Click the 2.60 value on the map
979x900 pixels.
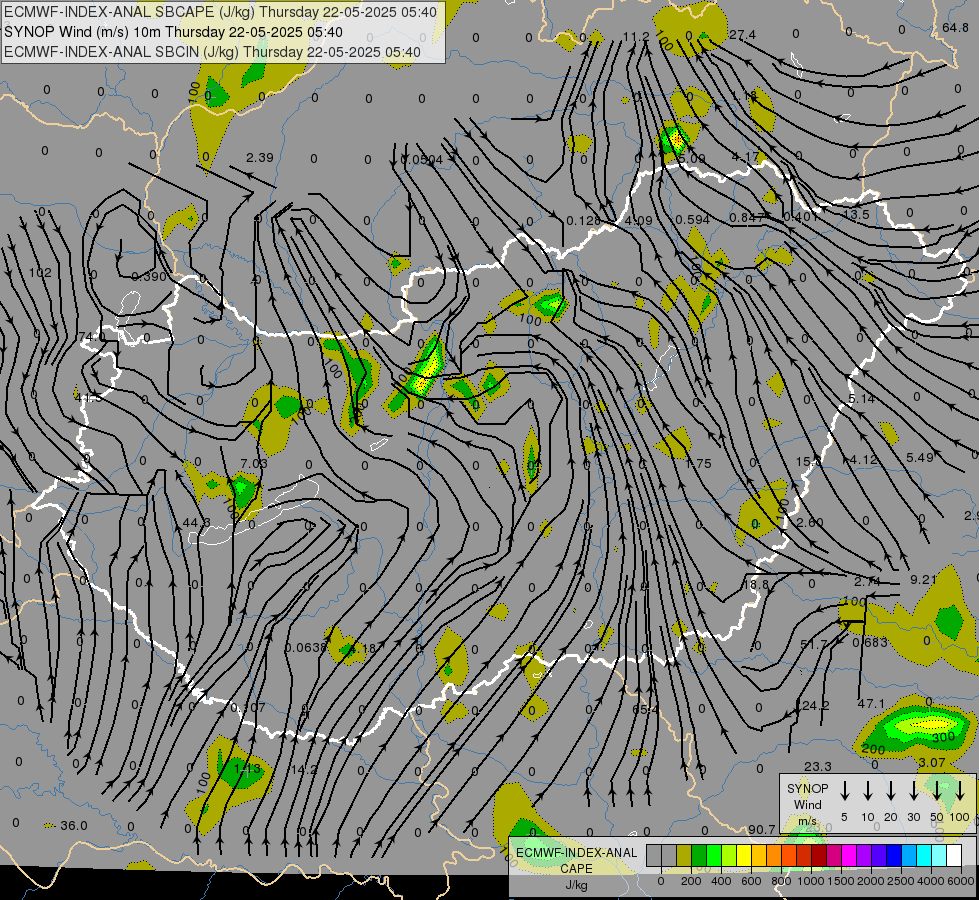[x=810, y=522]
